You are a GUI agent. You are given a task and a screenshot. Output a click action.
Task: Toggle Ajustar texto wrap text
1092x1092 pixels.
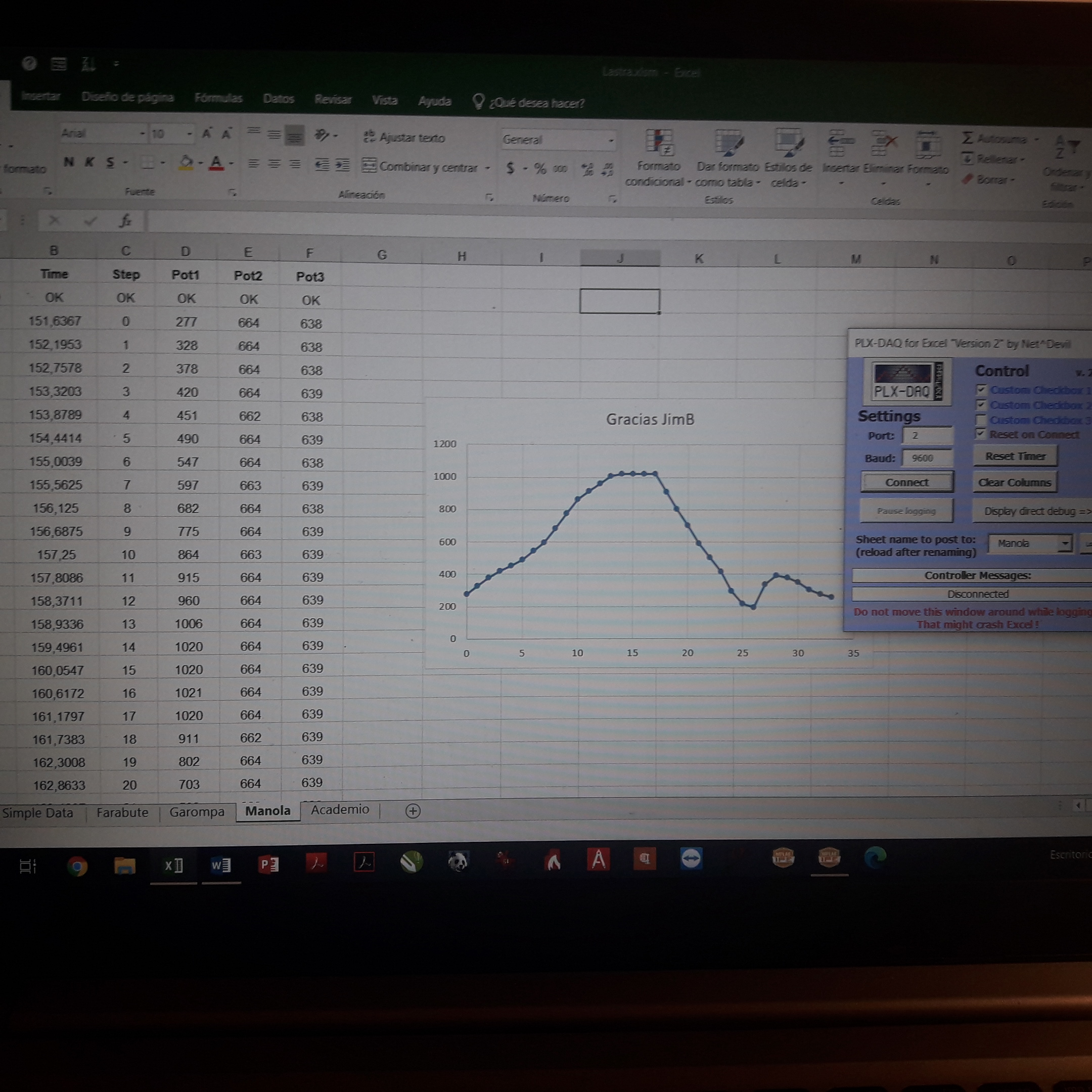tap(404, 138)
